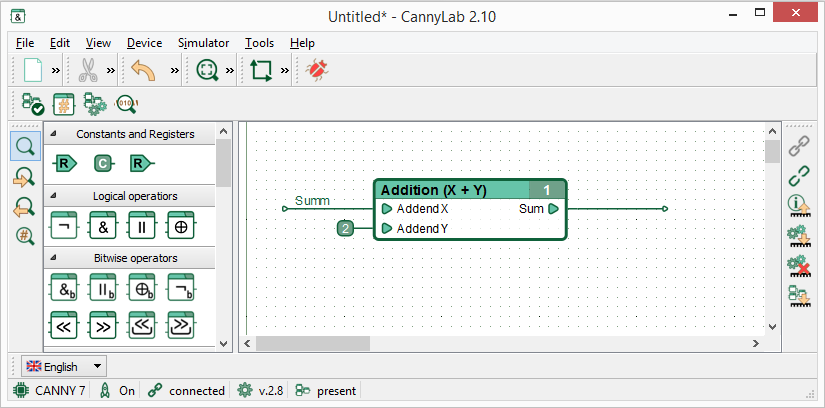The height and width of the screenshot is (408, 825).
Task: Open the Tools menu
Action: (x=259, y=43)
